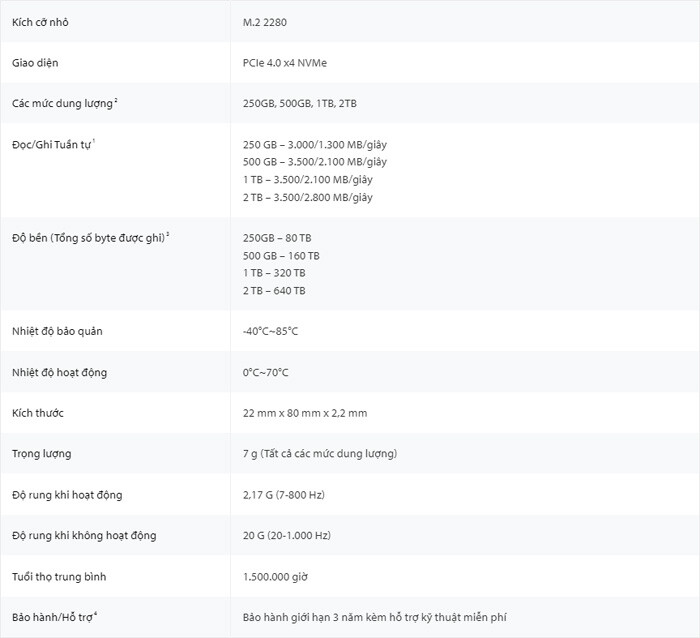
Task: Click footnote 1 next to 'Đọc/Ghi Tuần tự'
Action: pyautogui.click(x=94, y=141)
